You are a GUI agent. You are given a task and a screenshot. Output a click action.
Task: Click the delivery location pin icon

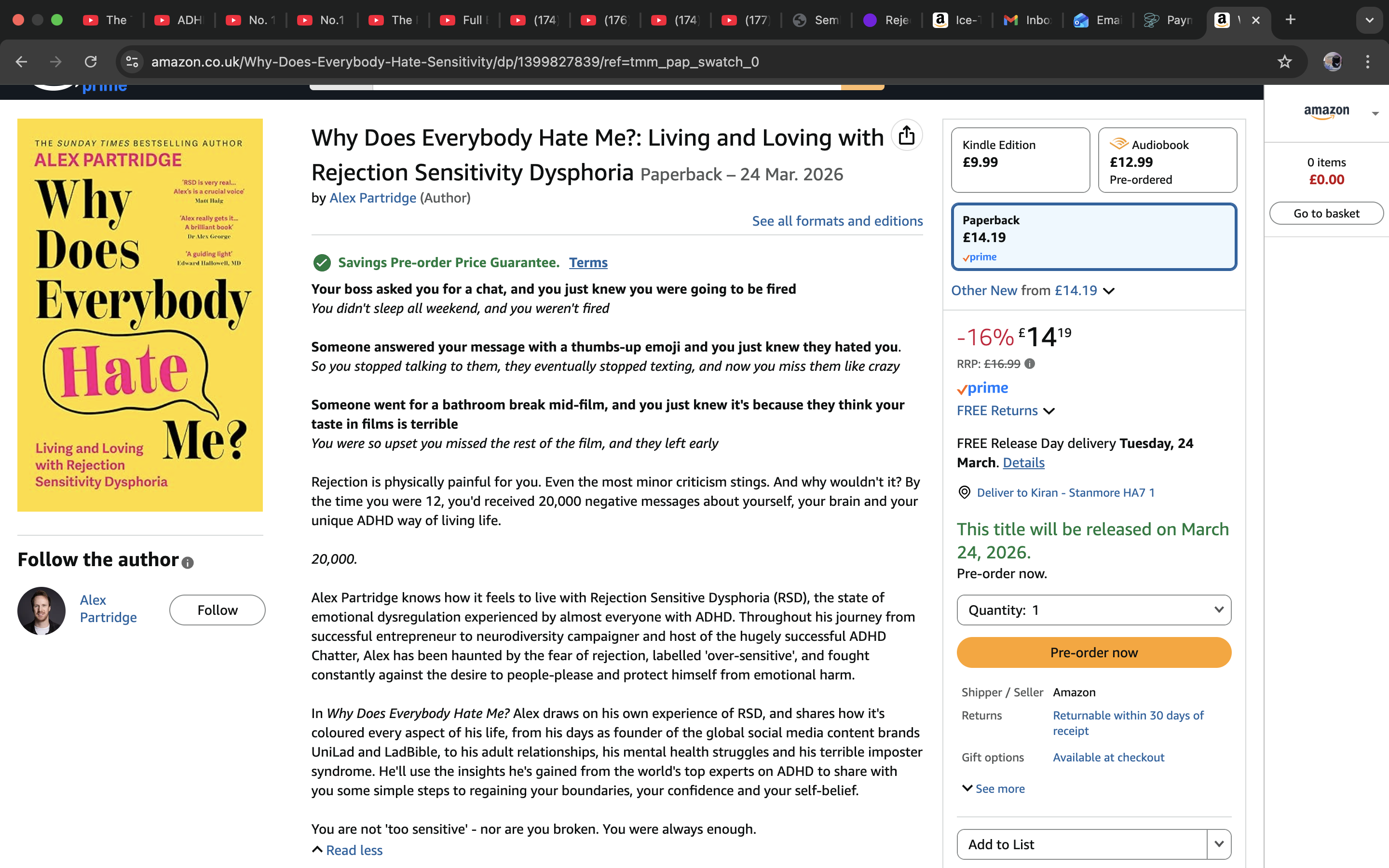[964, 492]
